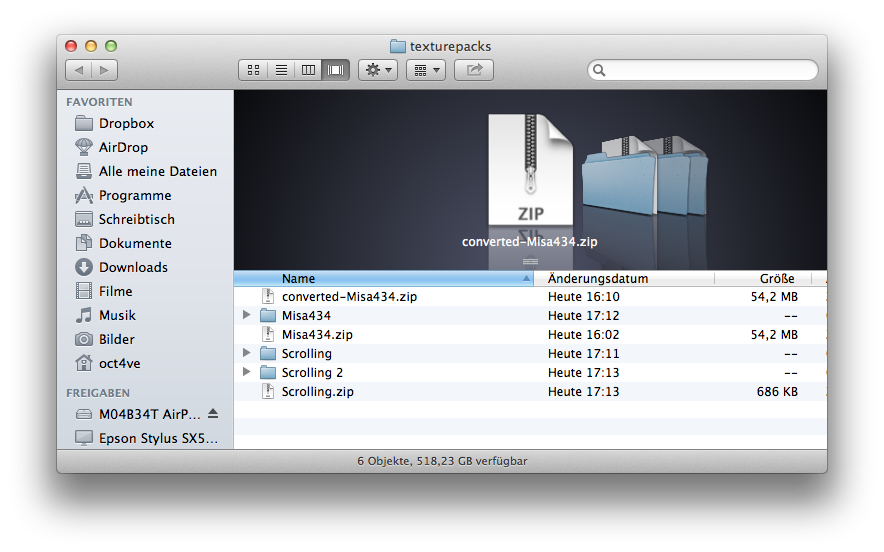Expand the Misa434 folder

coord(247,316)
